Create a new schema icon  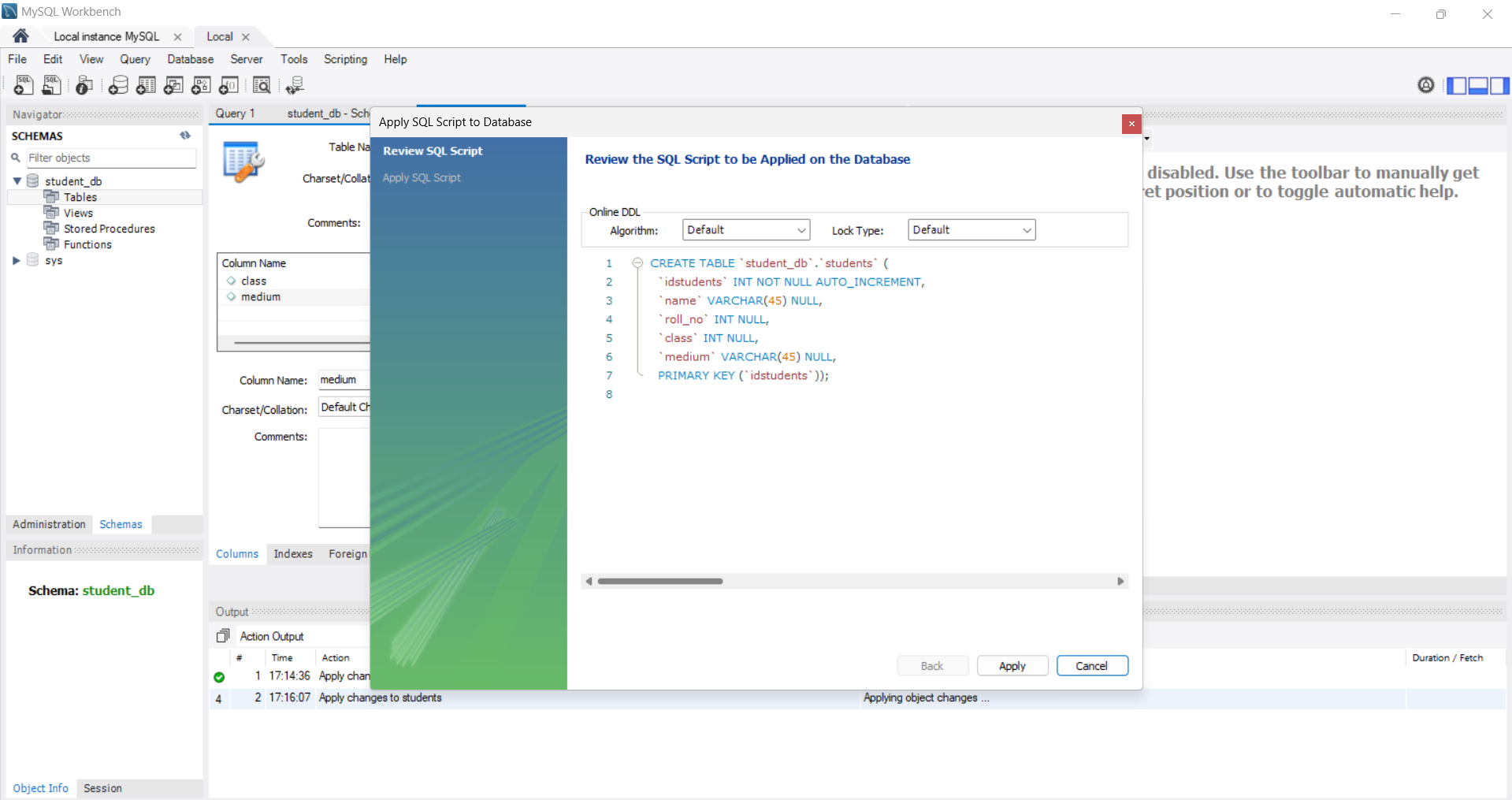coord(118,85)
